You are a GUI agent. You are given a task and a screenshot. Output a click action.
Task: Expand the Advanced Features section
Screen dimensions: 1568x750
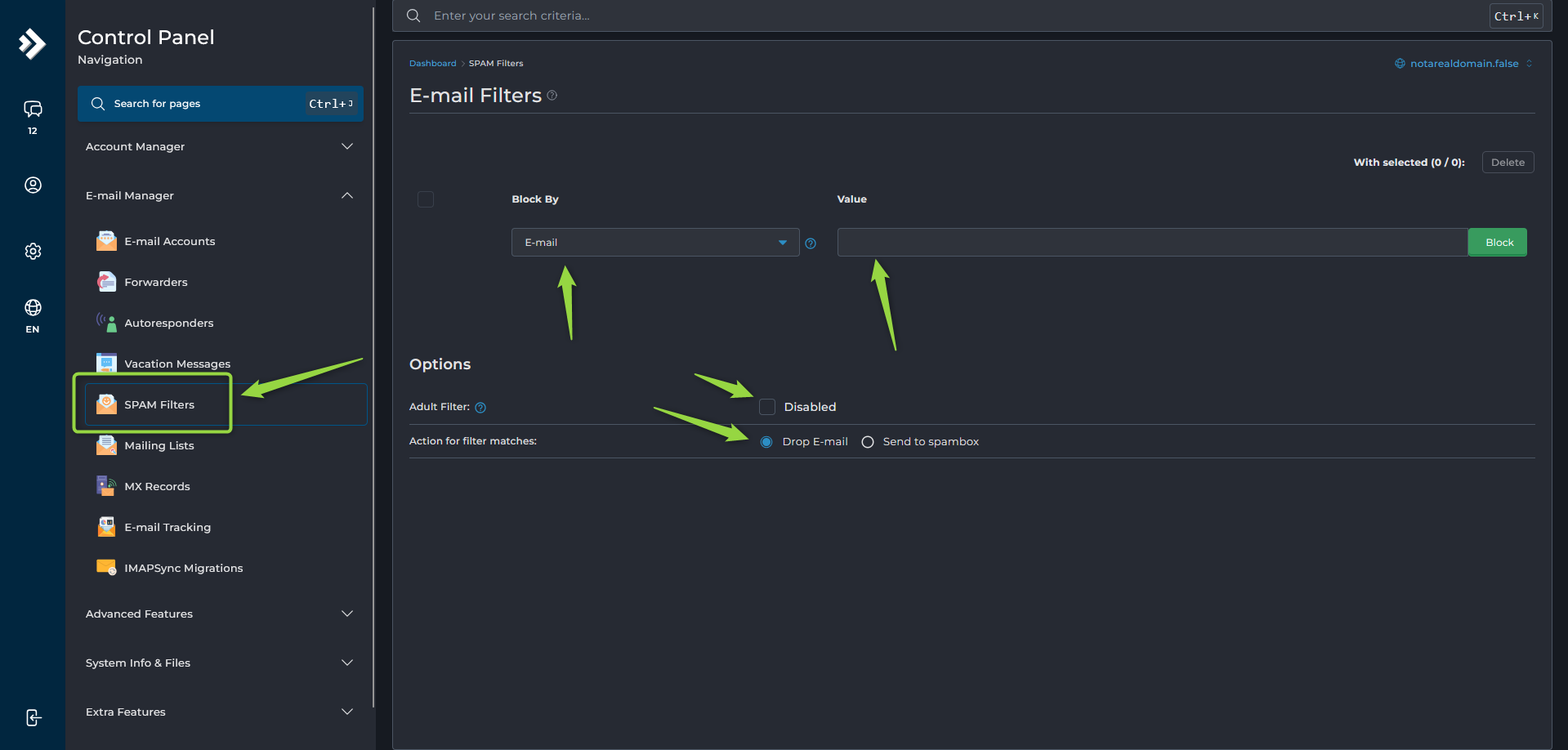tap(220, 614)
